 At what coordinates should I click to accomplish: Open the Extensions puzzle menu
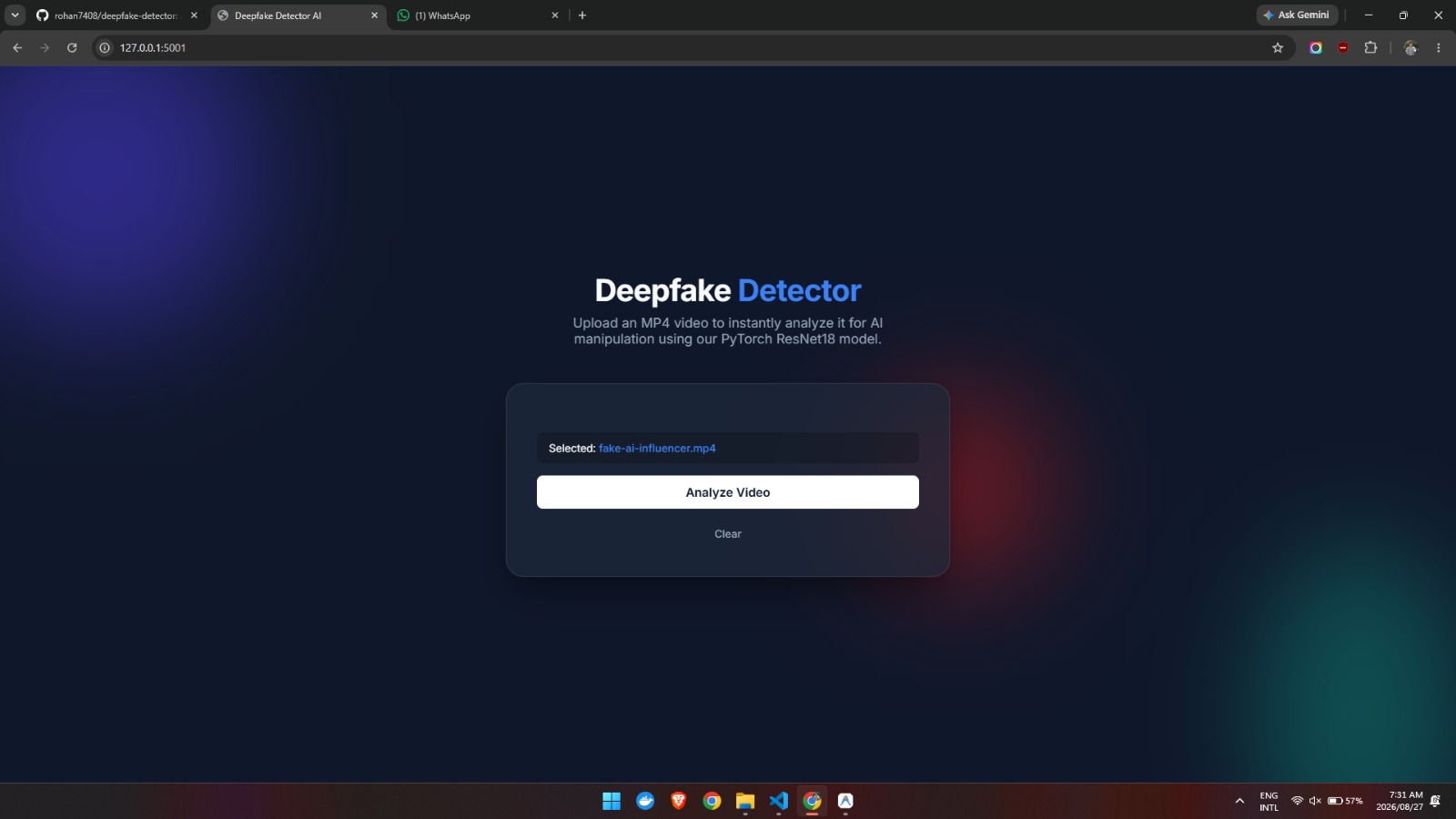[x=1370, y=47]
